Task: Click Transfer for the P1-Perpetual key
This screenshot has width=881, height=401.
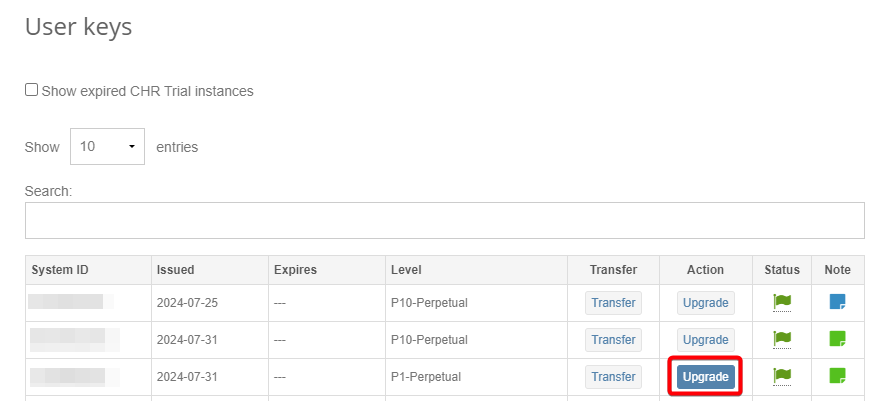Action: [613, 376]
